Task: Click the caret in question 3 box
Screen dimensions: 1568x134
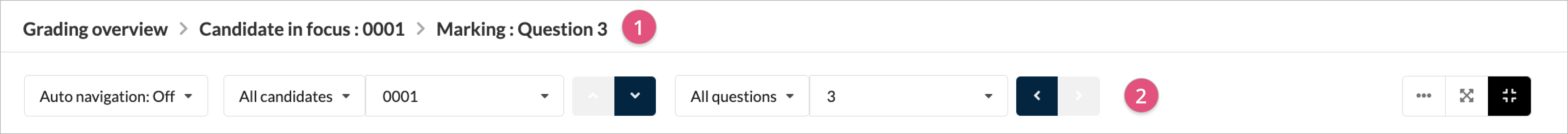Action: [x=989, y=96]
